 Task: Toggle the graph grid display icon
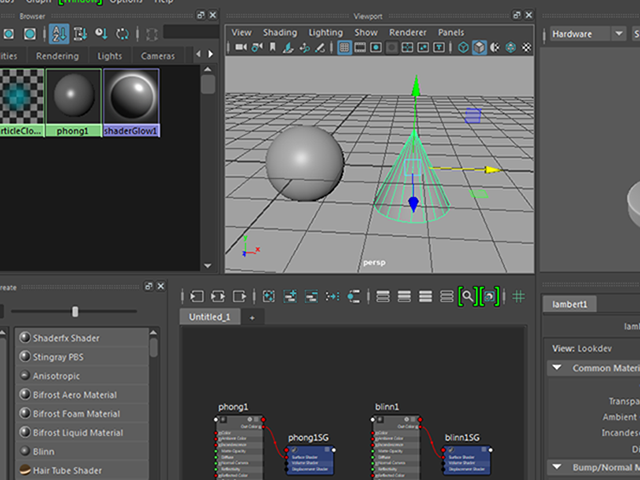[518, 296]
